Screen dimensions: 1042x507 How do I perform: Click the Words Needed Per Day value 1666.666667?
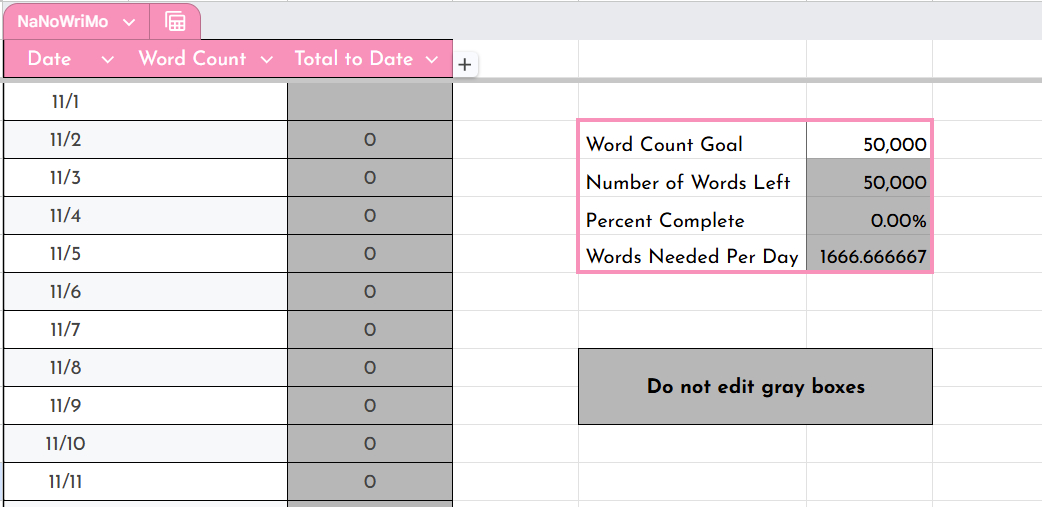tap(870, 257)
